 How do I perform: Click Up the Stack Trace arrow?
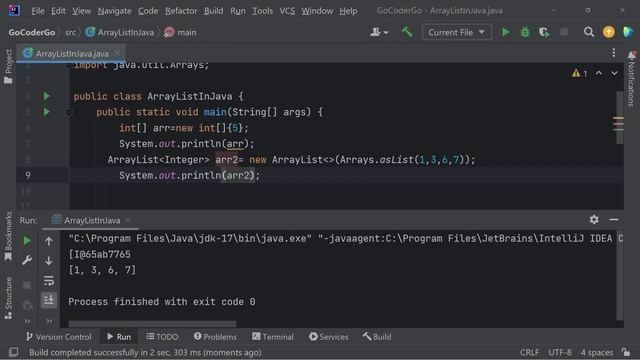click(49, 241)
